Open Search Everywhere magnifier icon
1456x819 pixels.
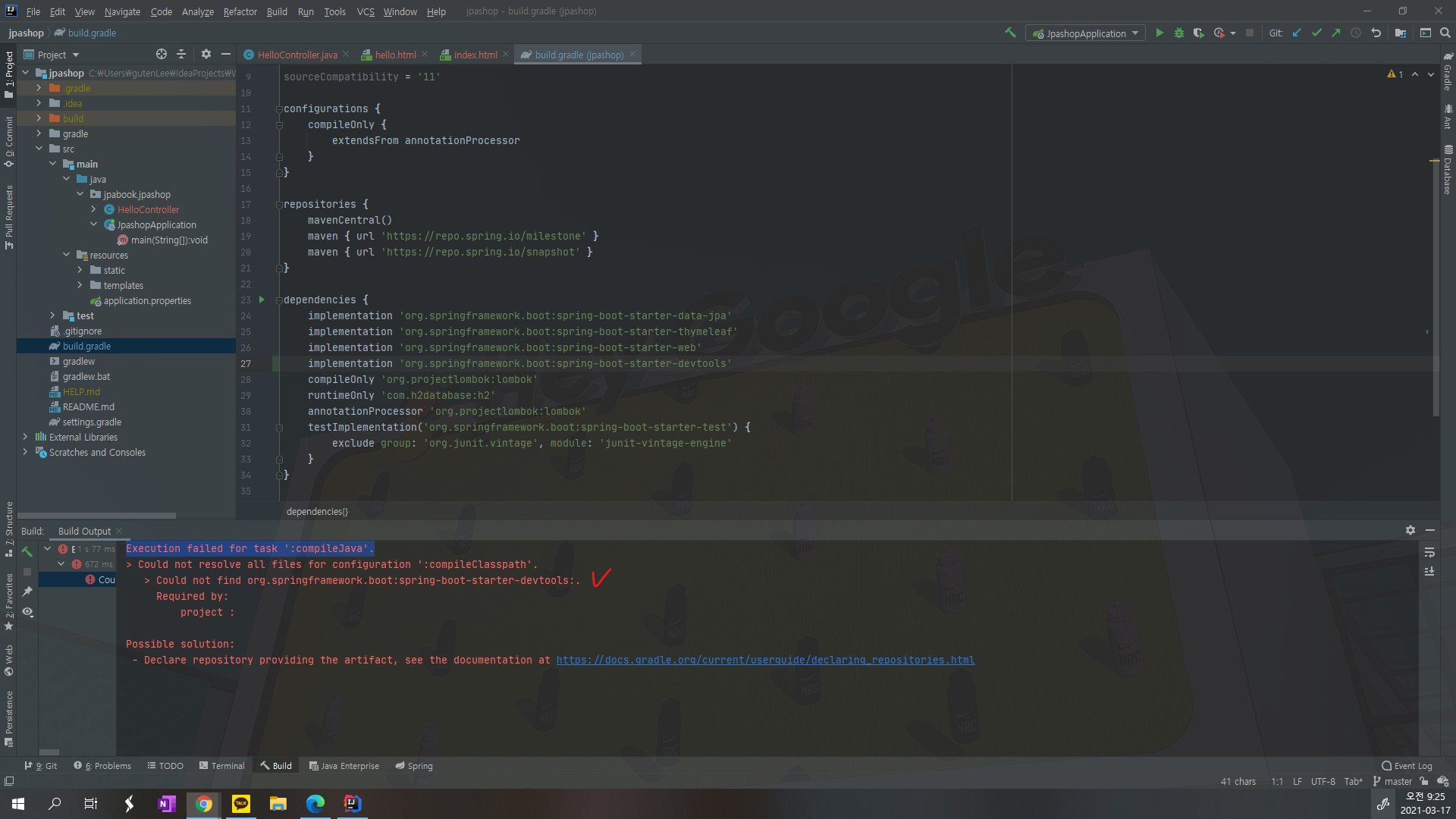click(1445, 33)
